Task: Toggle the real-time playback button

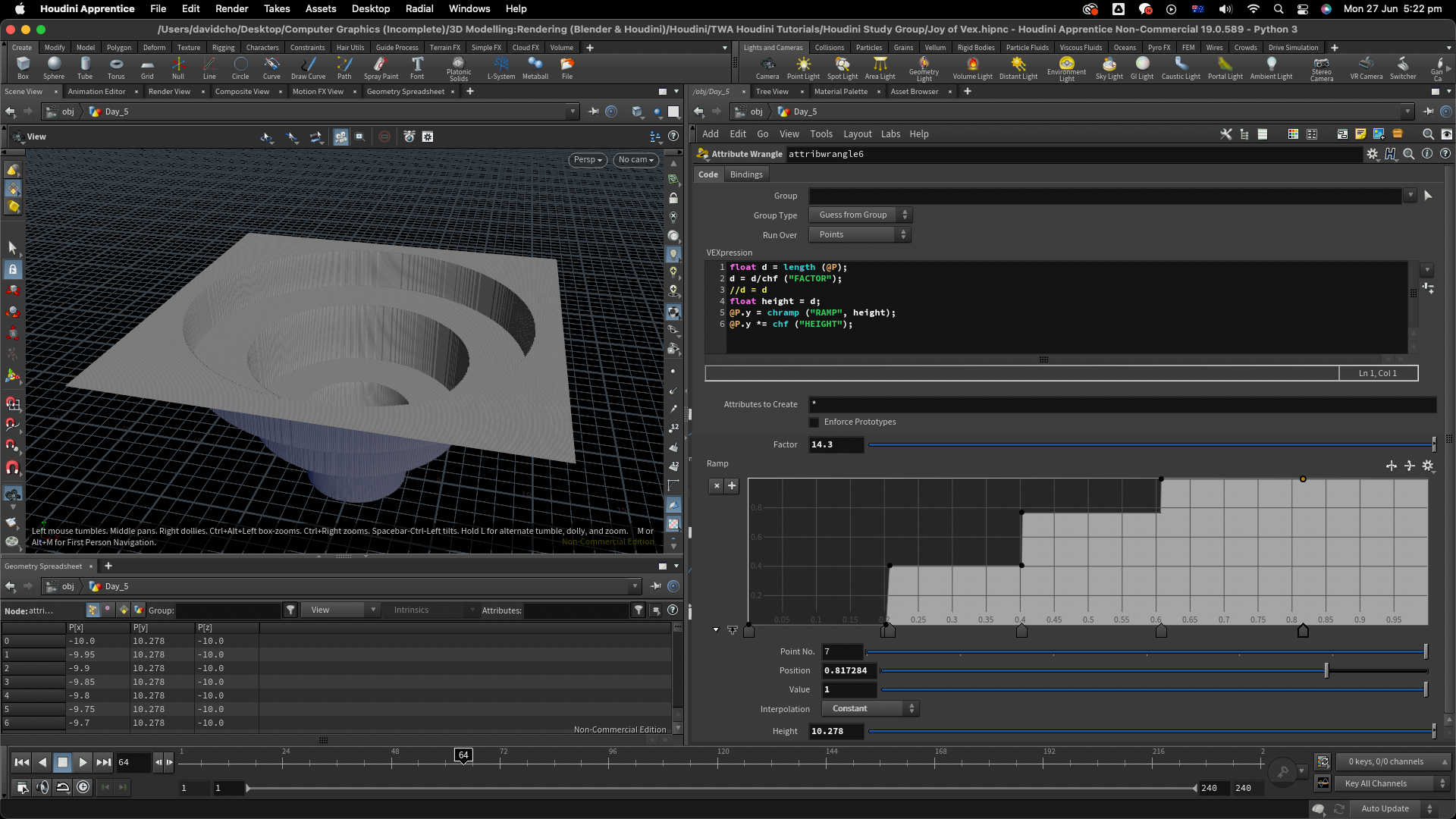Action: coord(83,787)
